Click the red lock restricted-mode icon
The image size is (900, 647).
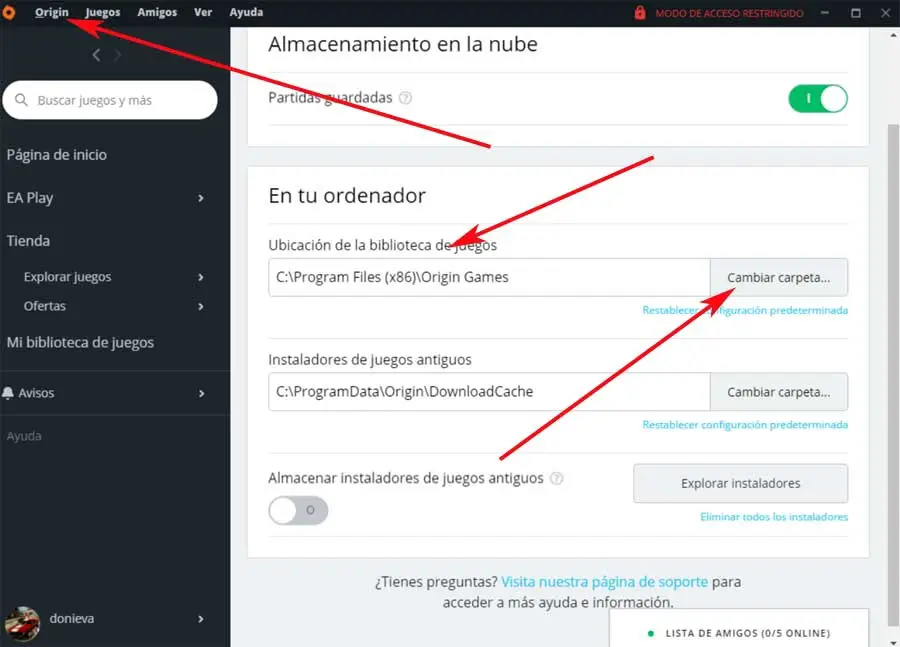639,13
